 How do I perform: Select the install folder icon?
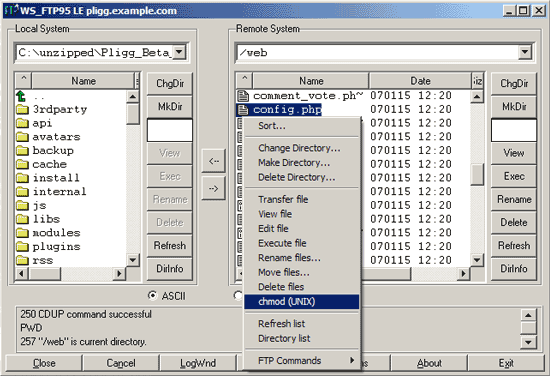tap(22, 178)
